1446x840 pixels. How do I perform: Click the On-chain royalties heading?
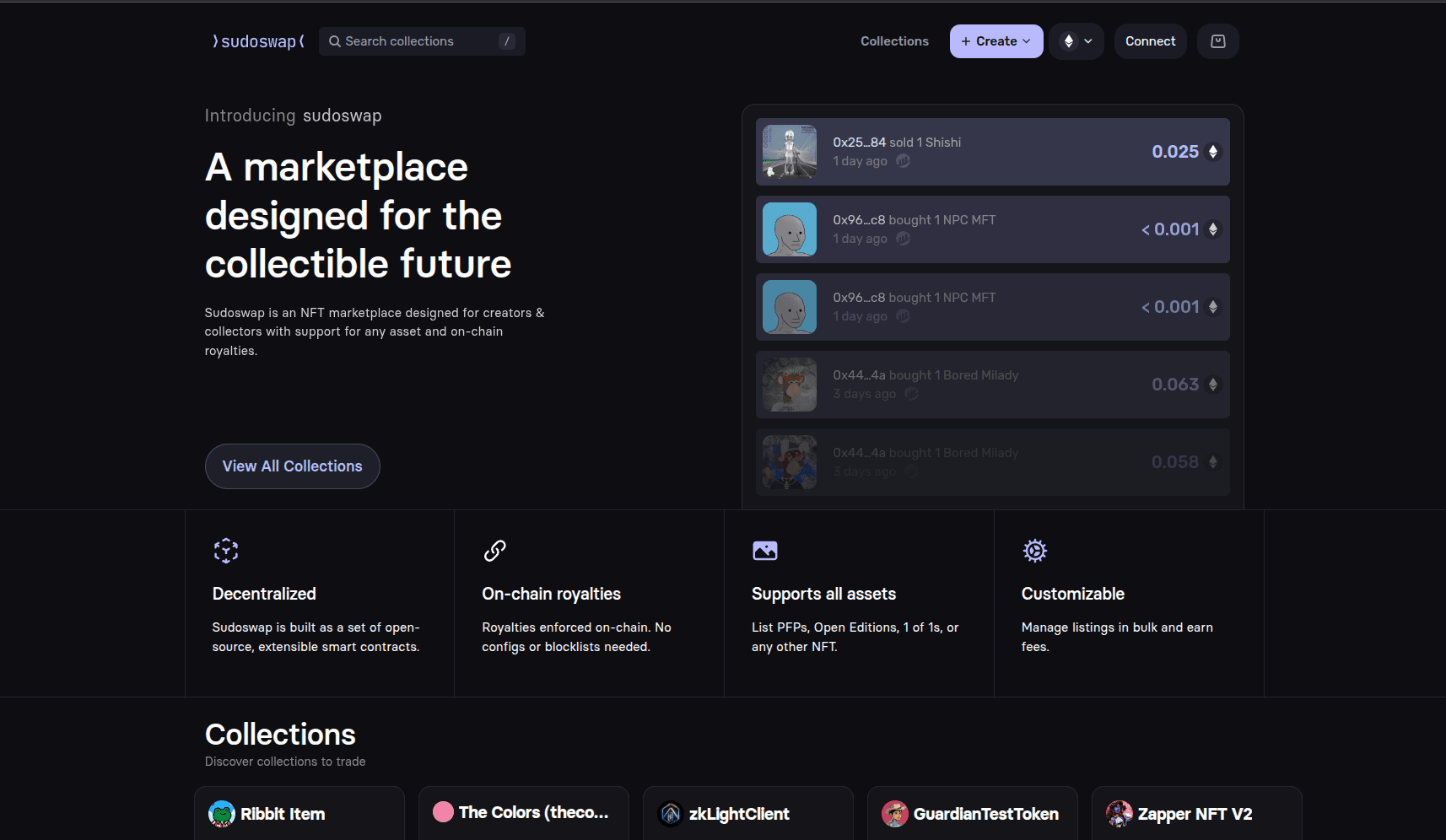[x=552, y=594]
